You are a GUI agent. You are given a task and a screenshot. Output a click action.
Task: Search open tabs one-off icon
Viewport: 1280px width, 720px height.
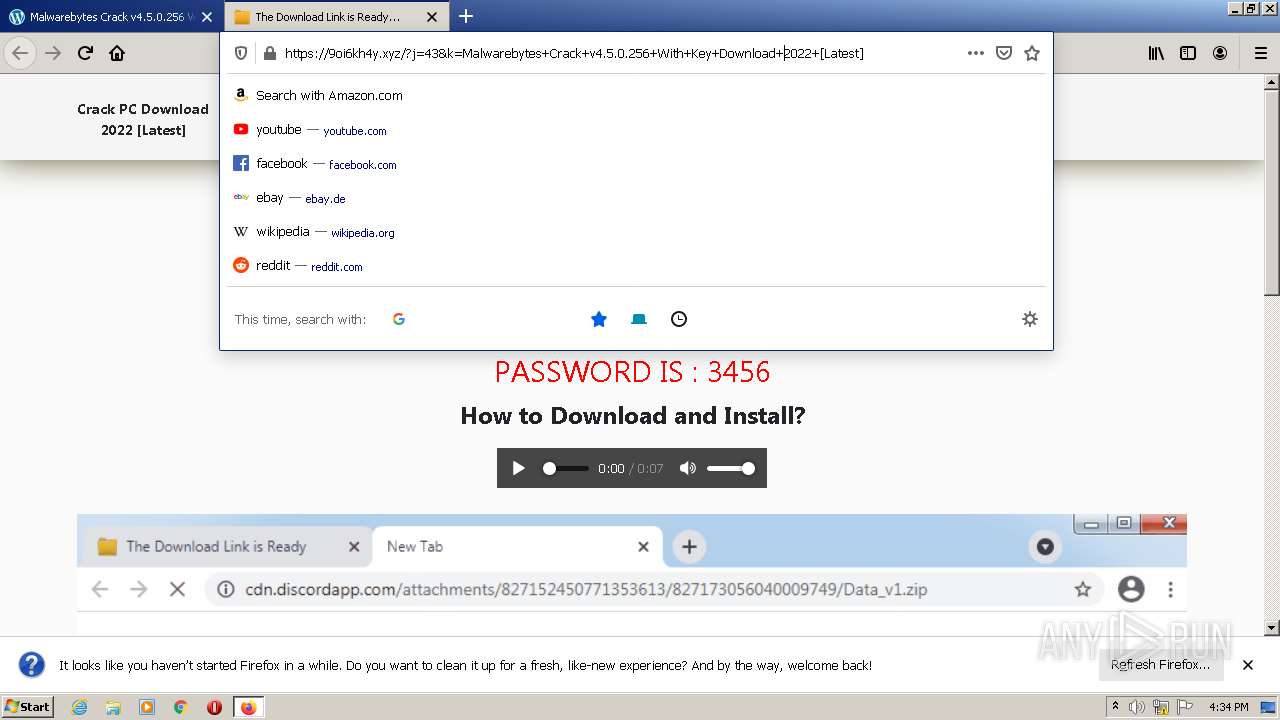coord(639,319)
